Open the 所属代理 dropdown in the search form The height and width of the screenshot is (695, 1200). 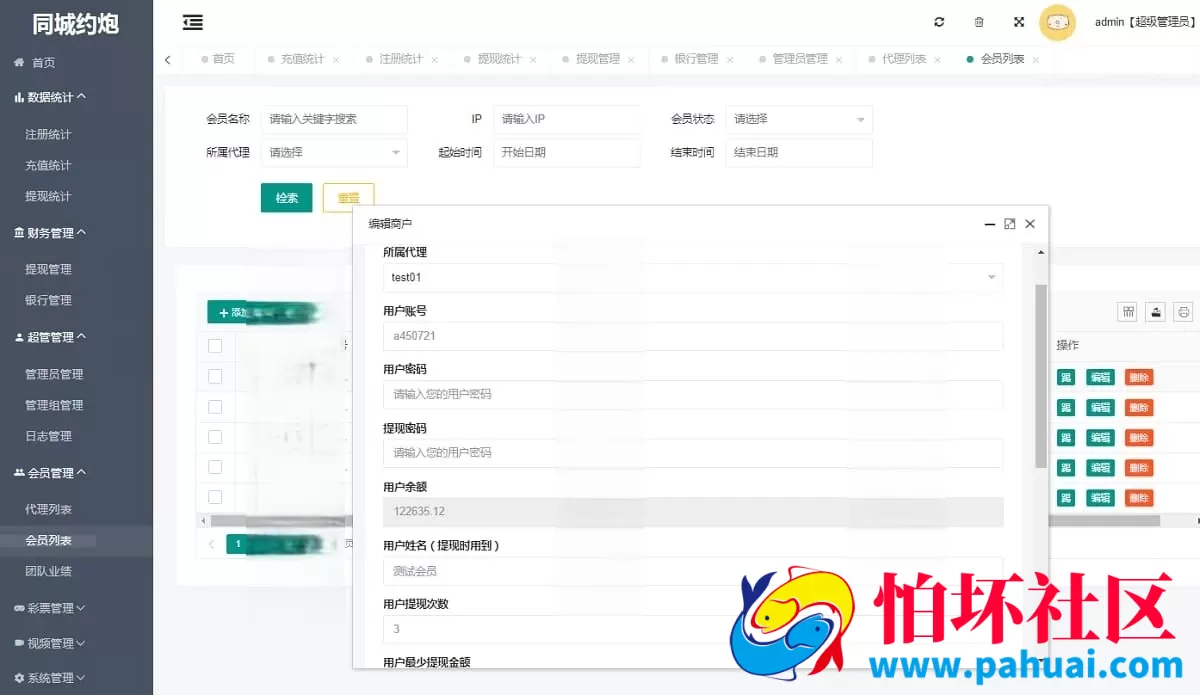tap(333, 154)
